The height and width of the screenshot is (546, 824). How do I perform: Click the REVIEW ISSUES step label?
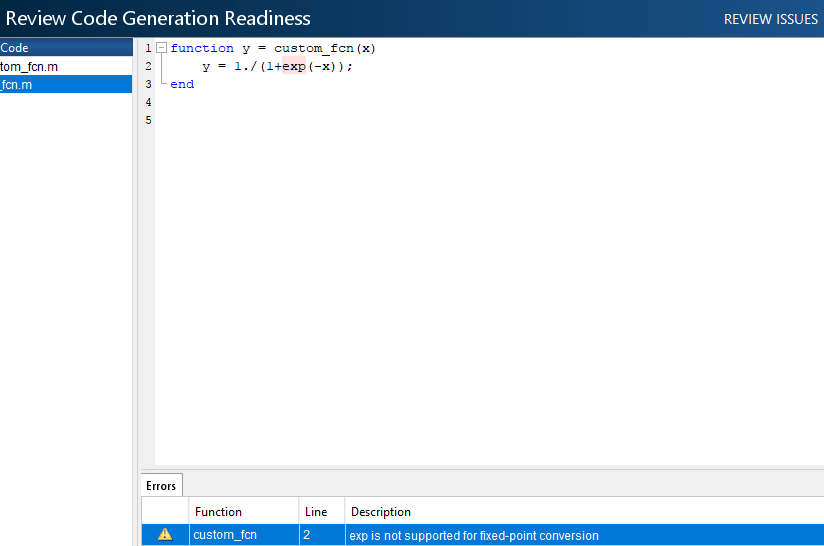(x=770, y=19)
